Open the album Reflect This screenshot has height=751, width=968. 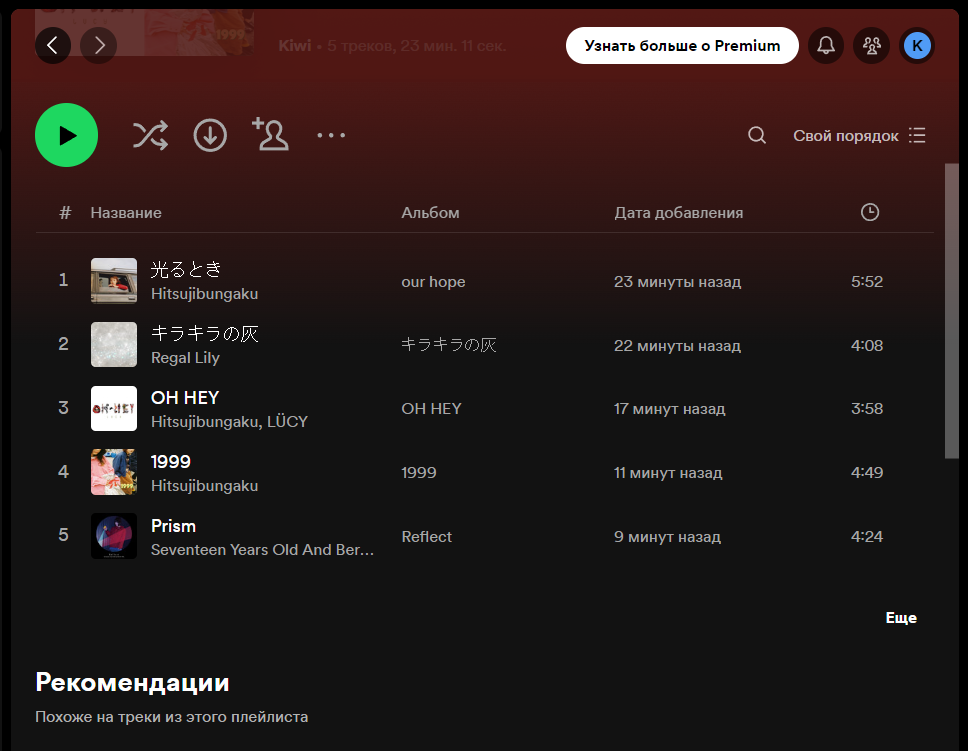pos(427,537)
